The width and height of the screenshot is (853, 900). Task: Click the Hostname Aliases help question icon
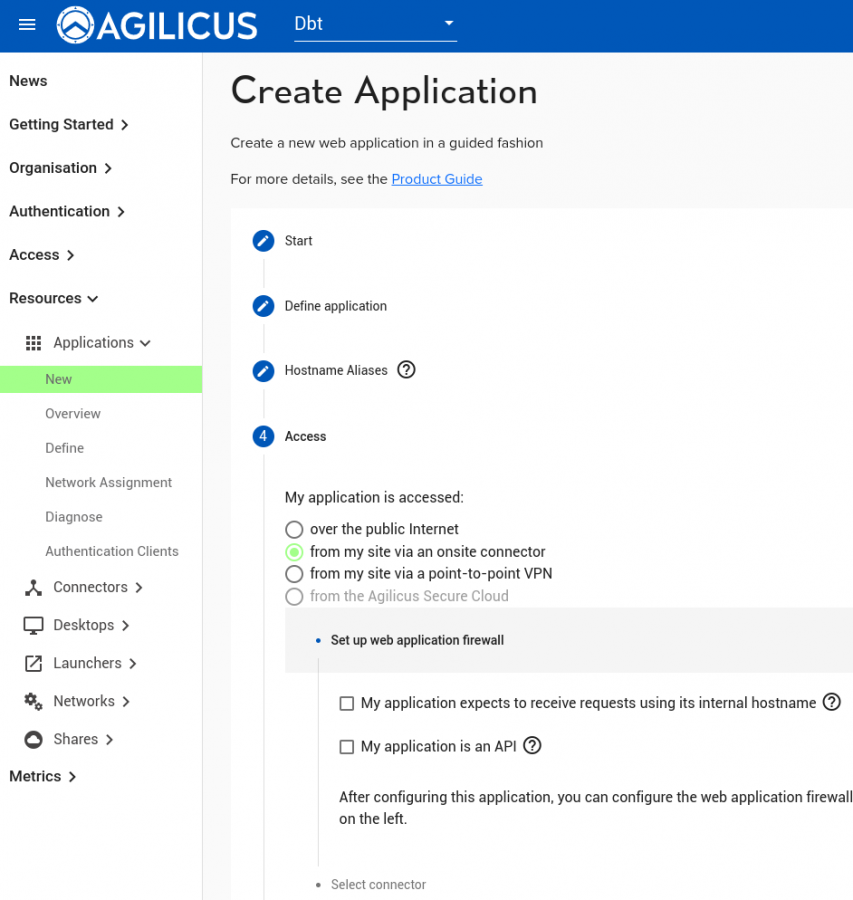pyautogui.click(x=406, y=370)
